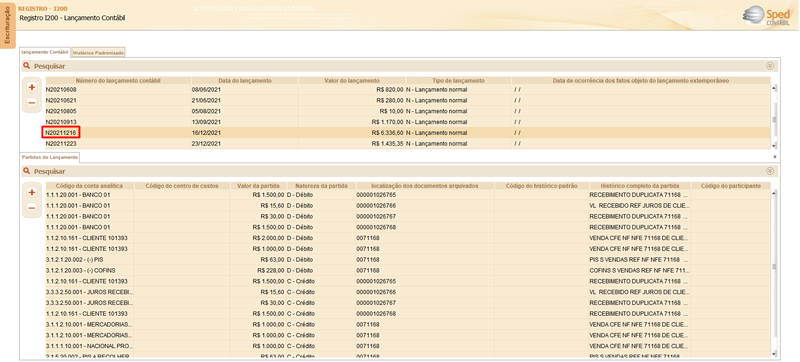Image resolution: width=800 pixels, height=362 pixels.
Task: Sort by Número do lançamento contábil column header
Action: (118, 81)
